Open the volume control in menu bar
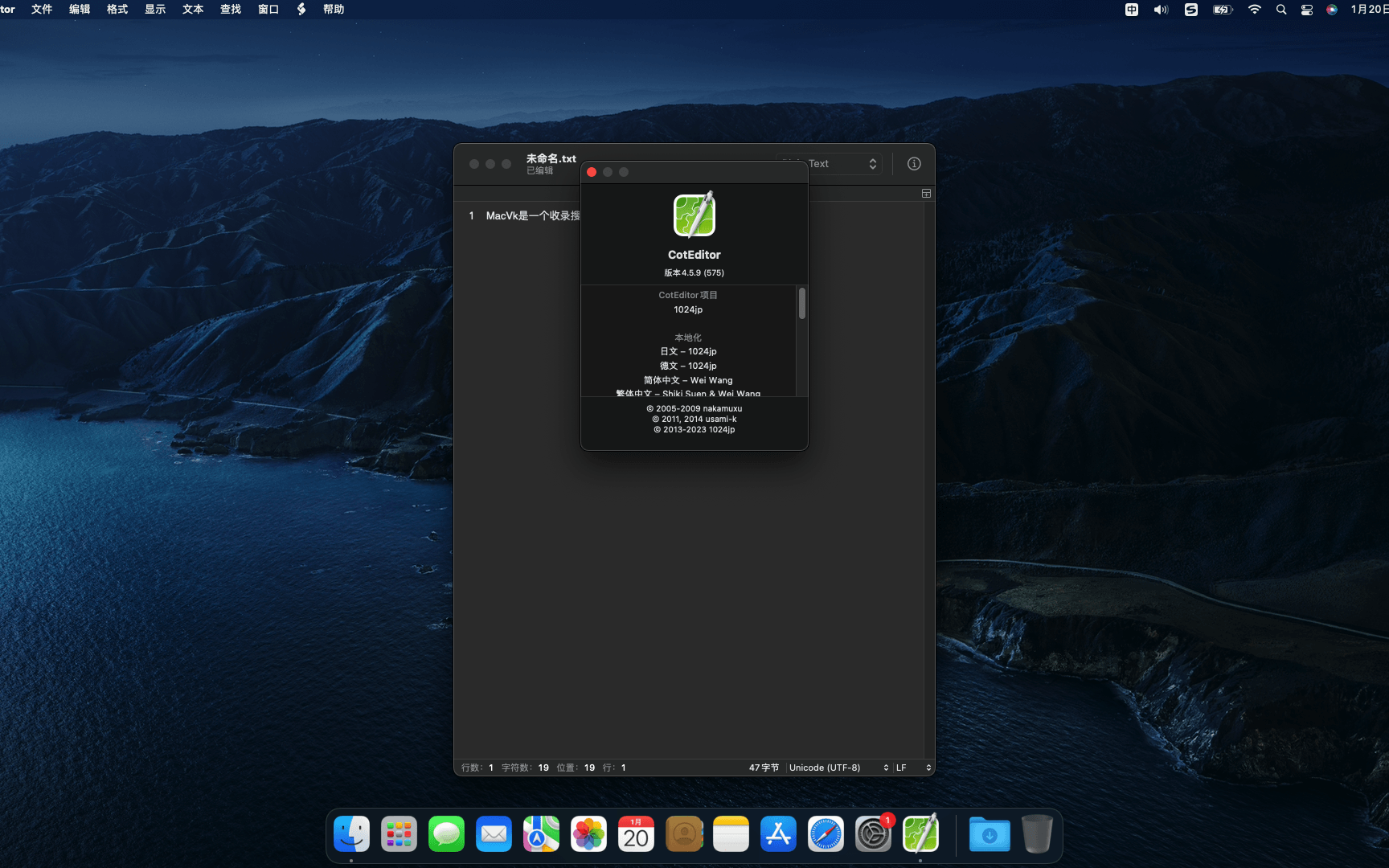The image size is (1389, 868). pos(1161,10)
